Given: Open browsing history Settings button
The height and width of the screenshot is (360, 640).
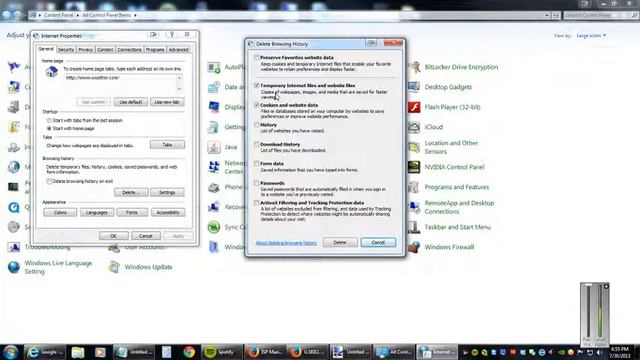Looking at the screenshot, I should (167, 192).
